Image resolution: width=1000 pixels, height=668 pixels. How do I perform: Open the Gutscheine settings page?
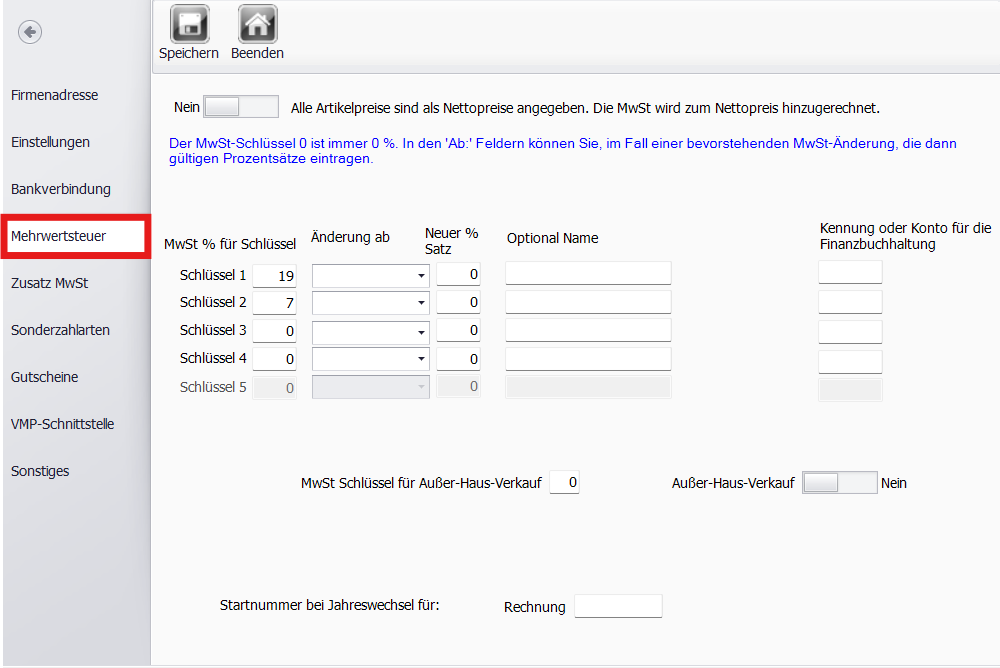44,377
